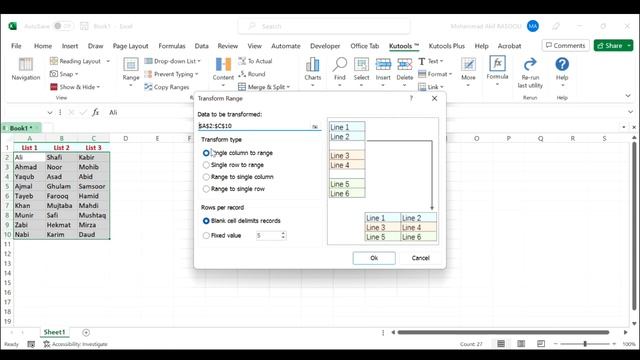
Task: Select Fixed value option
Action: [x=206, y=236]
